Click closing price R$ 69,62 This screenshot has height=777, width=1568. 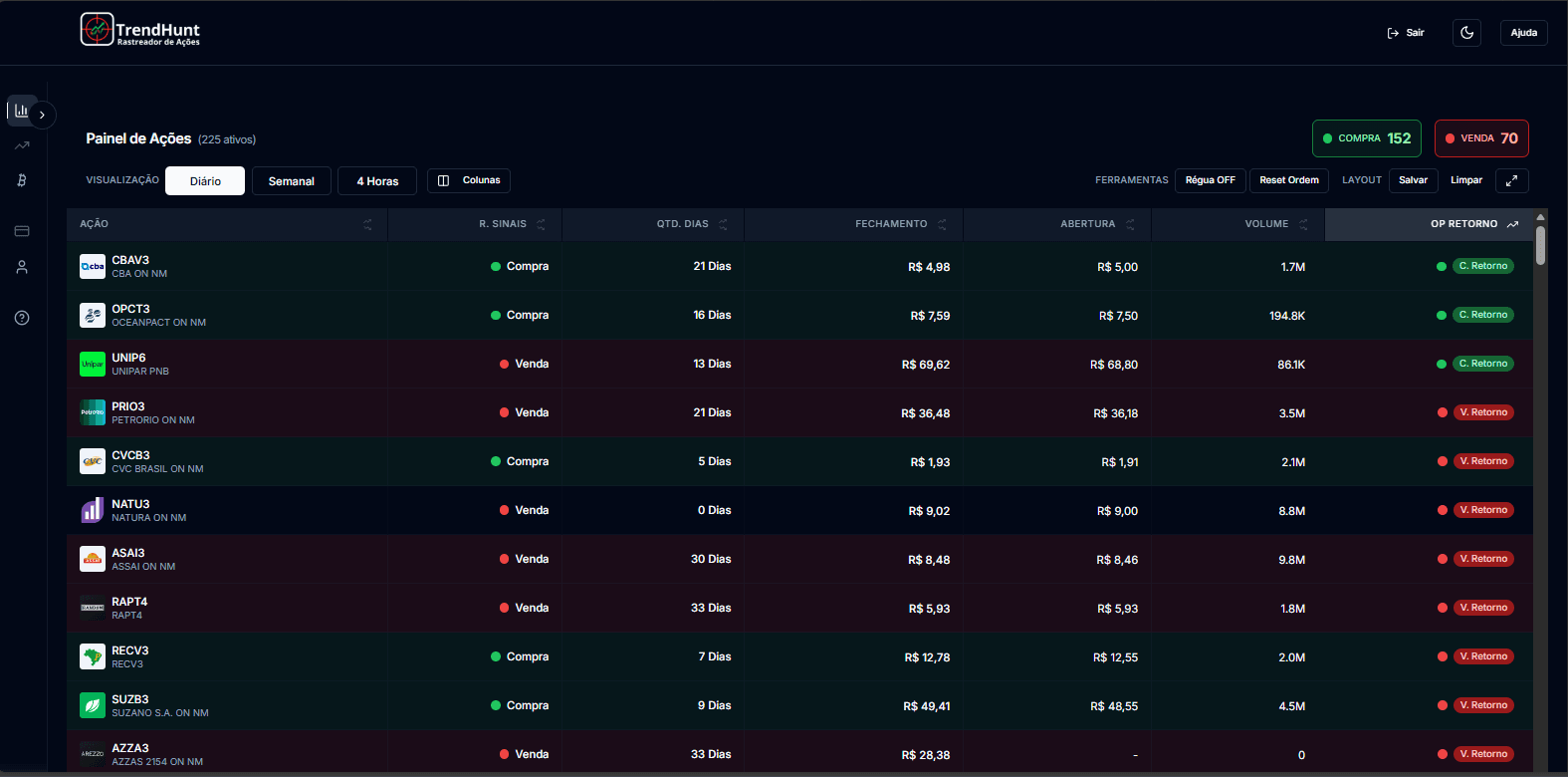(x=926, y=365)
